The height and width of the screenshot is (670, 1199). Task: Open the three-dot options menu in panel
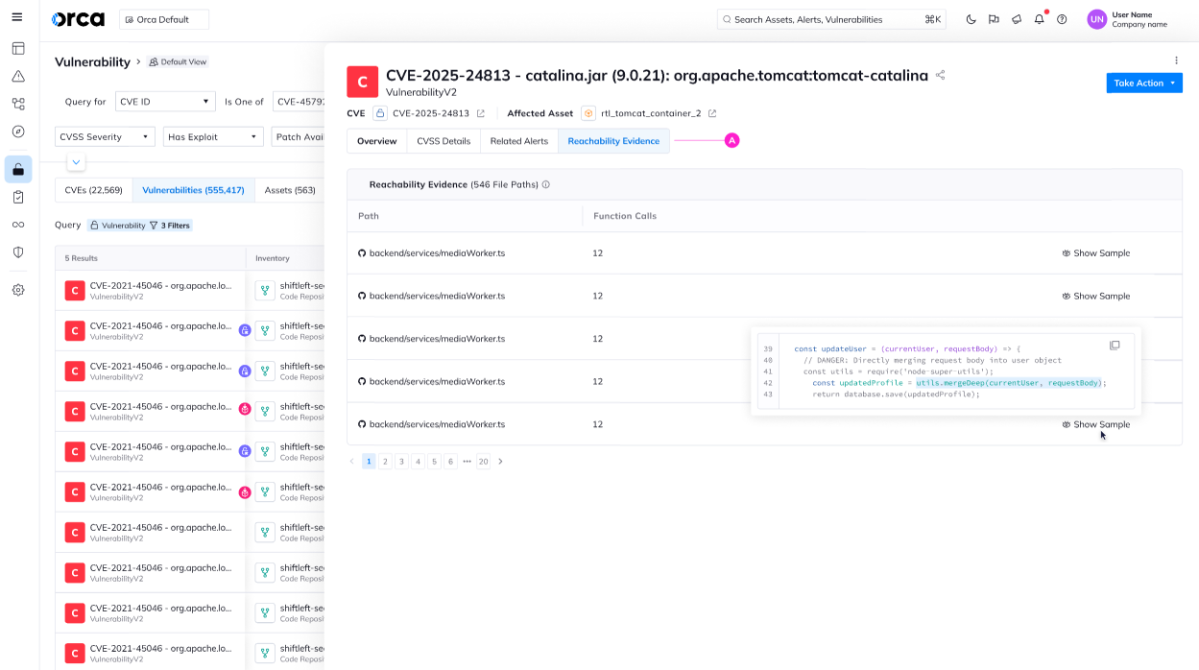coord(1177,61)
